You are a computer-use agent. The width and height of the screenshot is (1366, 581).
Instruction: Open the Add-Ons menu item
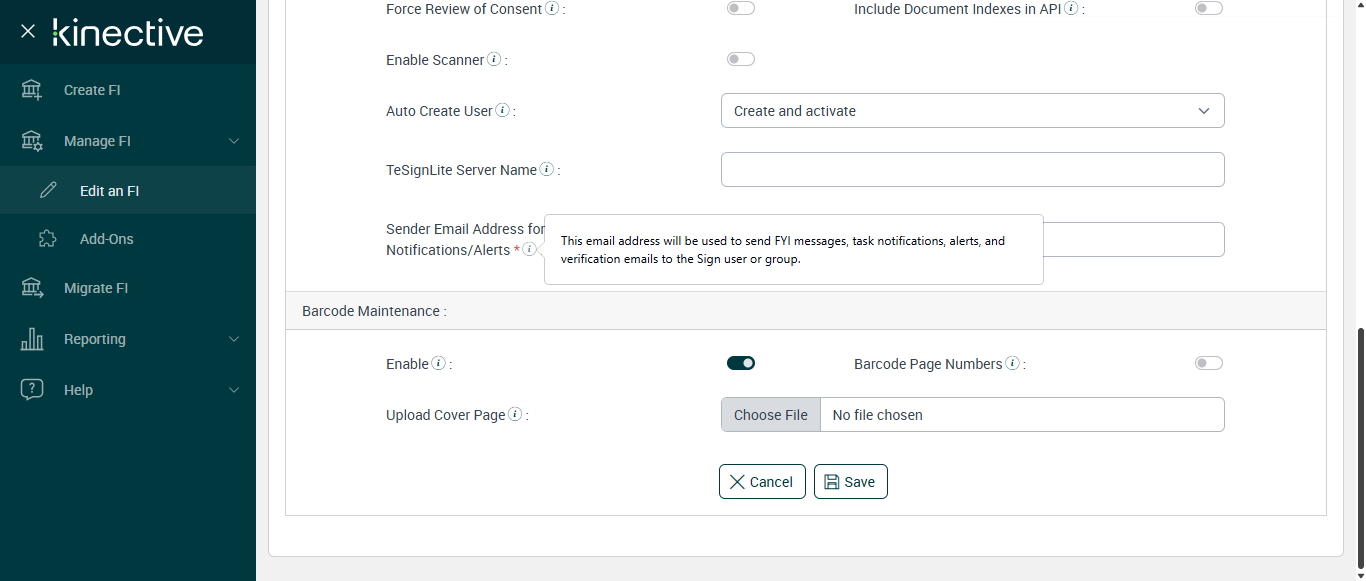pos(106,239)
